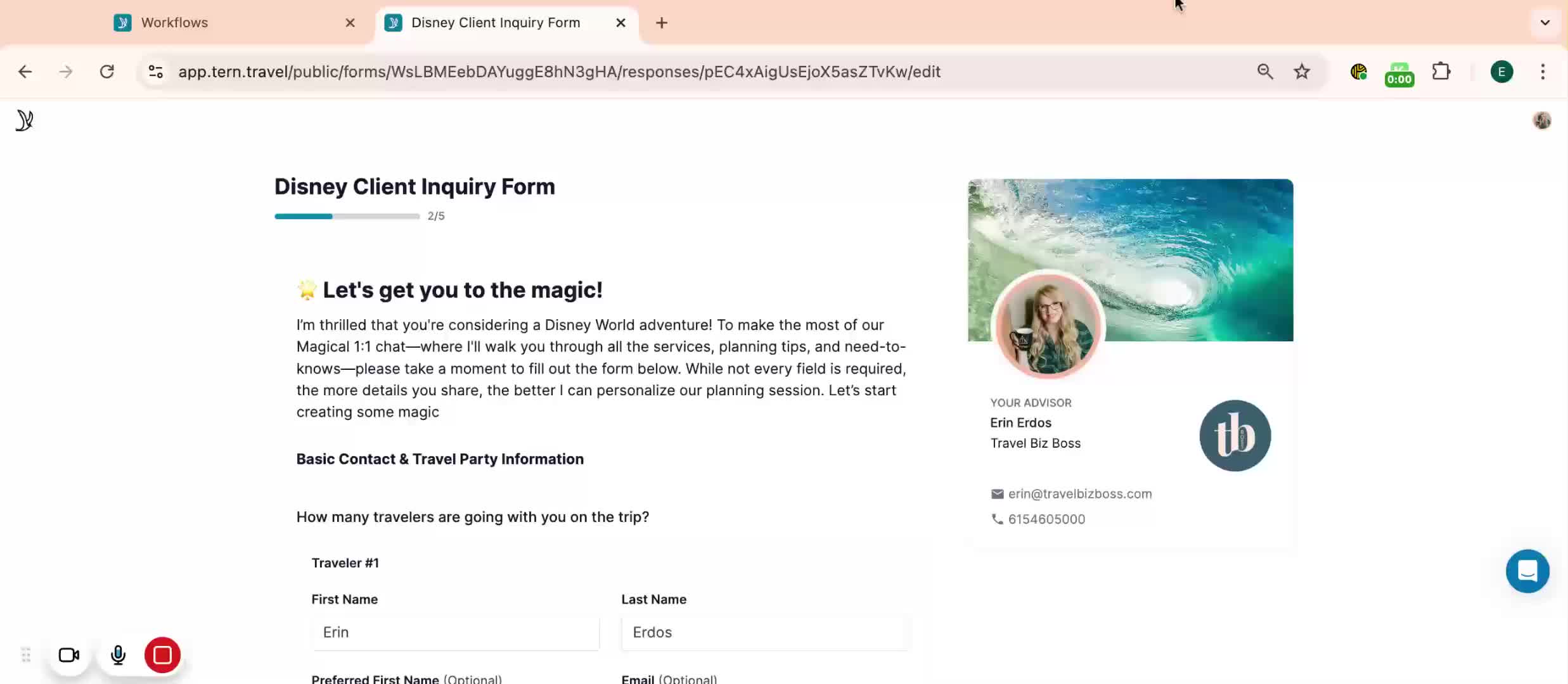This screenshot has height=684, width=1568.
Task: Expand the tab search dropdown
Action: 1545,23
